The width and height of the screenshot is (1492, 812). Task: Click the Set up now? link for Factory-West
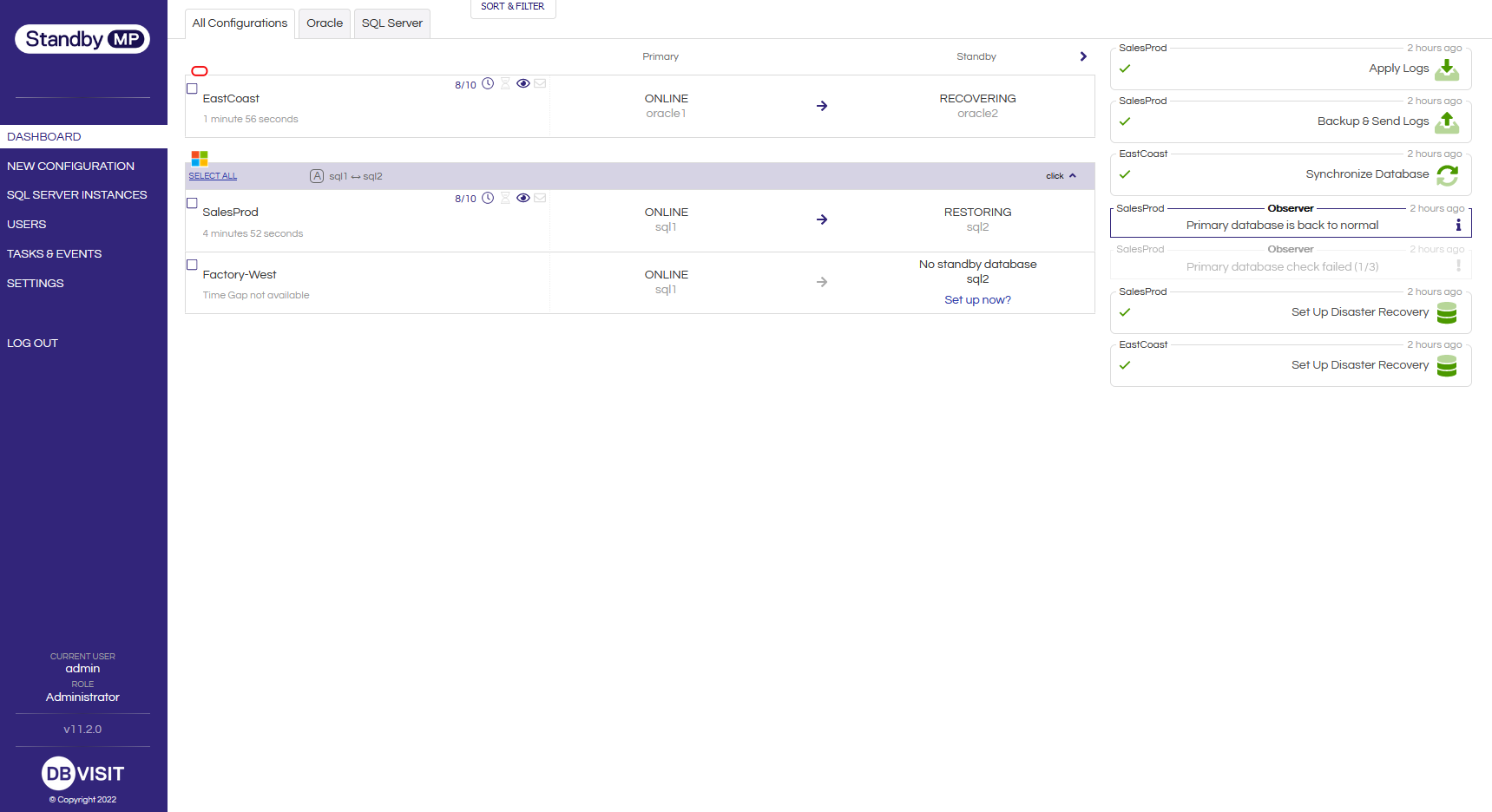[977, 299]
